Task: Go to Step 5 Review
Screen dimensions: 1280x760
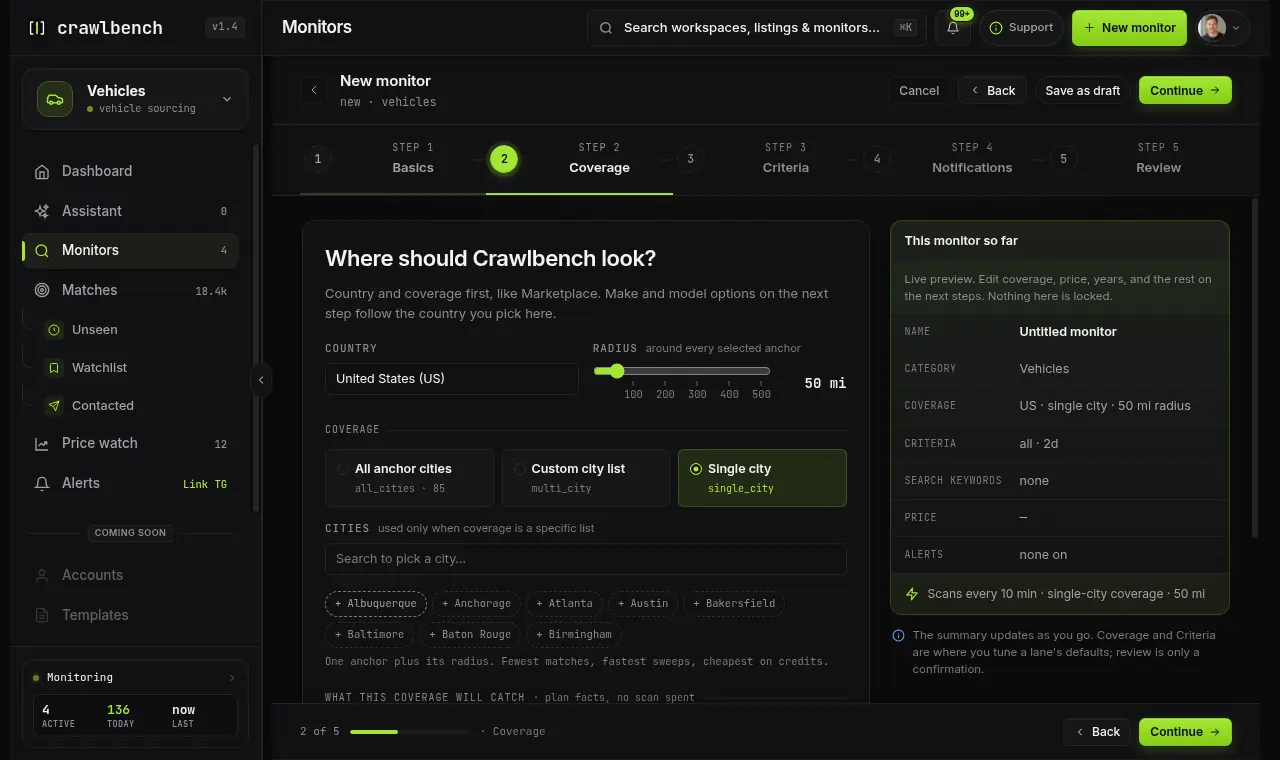Action: click(x=1139, y=158)
